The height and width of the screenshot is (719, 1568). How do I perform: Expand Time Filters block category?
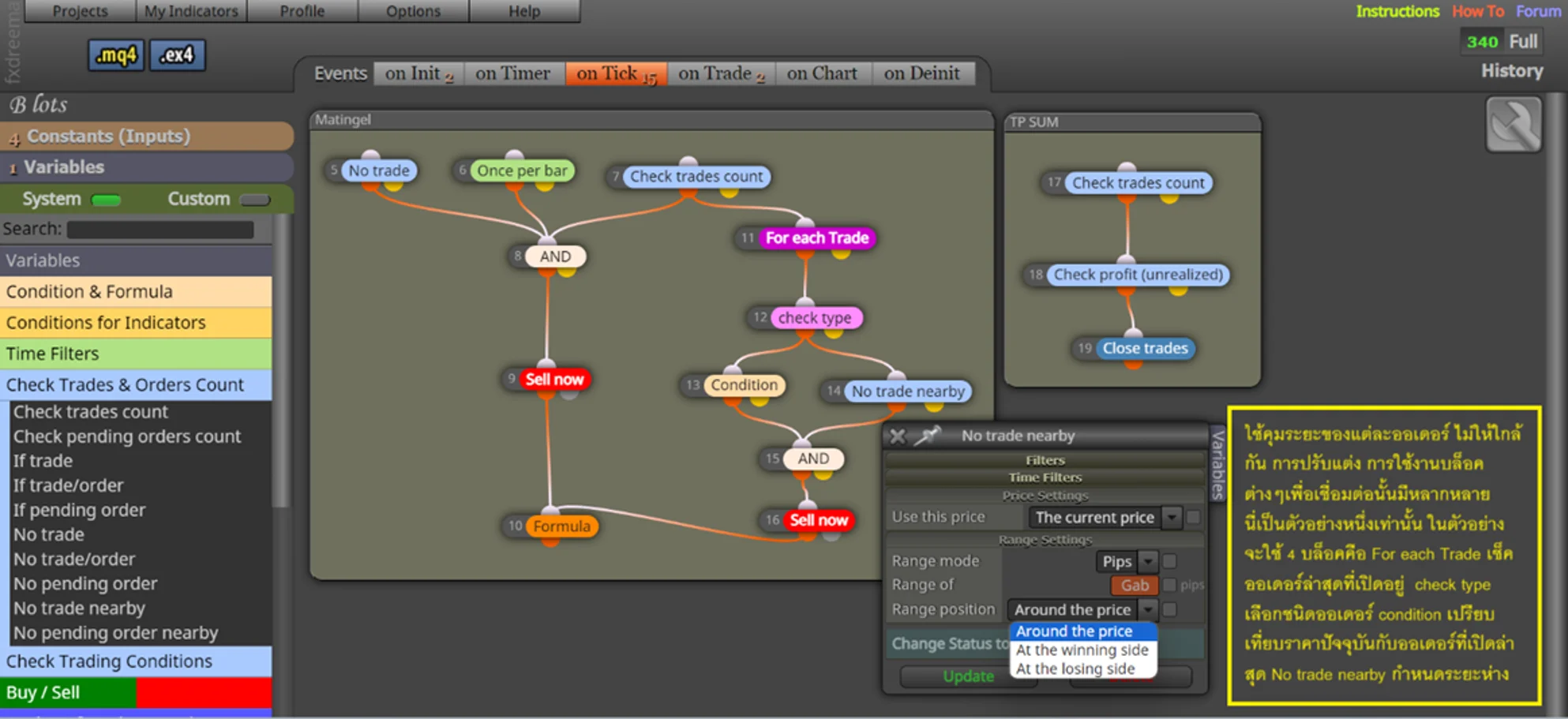coord(136,354)
